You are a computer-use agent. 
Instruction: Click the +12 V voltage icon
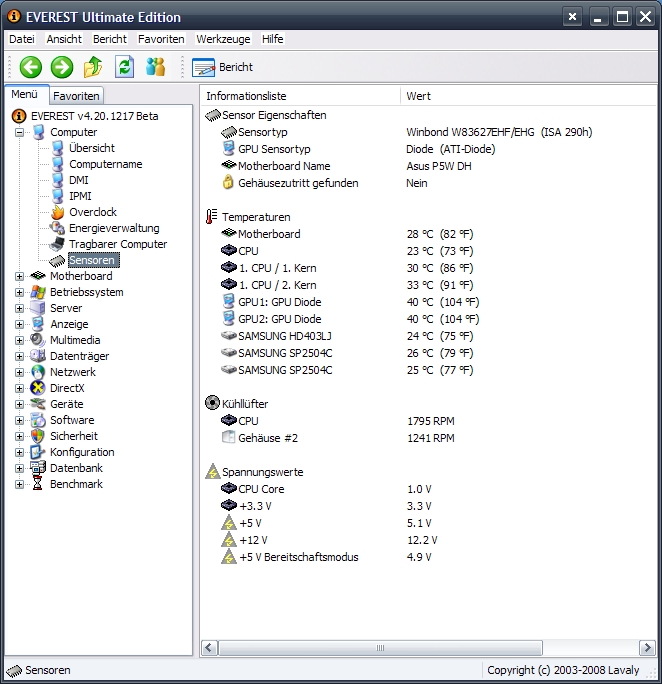point(229,540)
